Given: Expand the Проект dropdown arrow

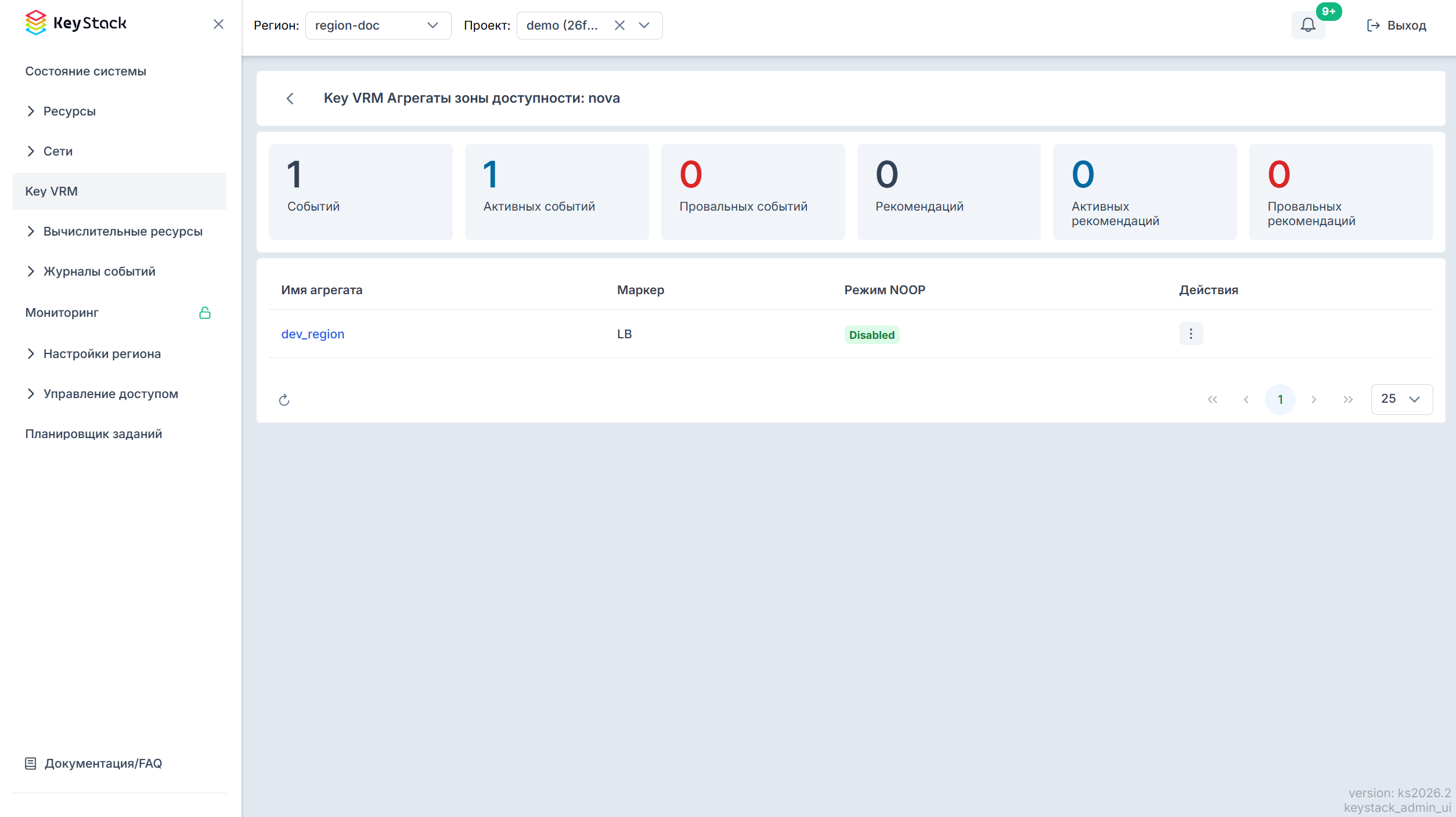Looking at the screenshot, I should point(644,26).
